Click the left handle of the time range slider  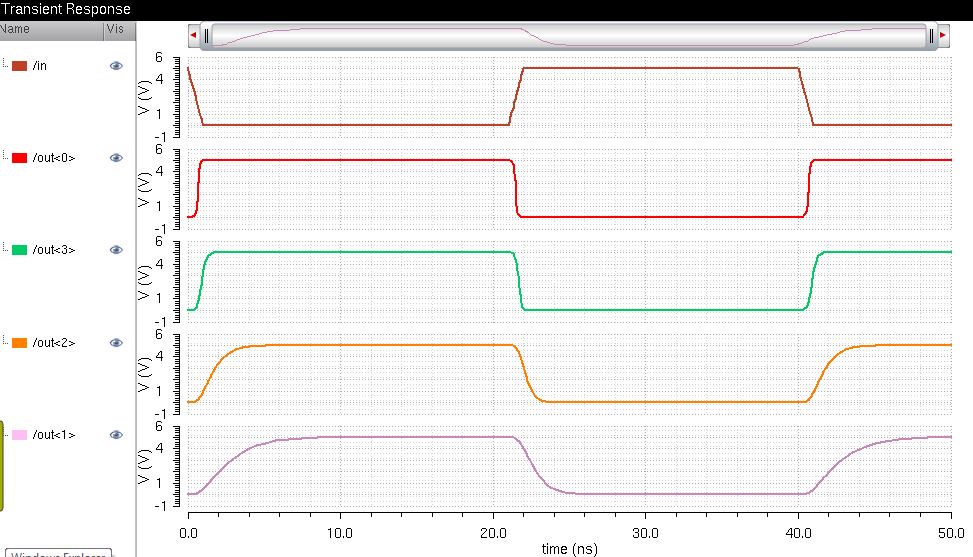[206, 36]
